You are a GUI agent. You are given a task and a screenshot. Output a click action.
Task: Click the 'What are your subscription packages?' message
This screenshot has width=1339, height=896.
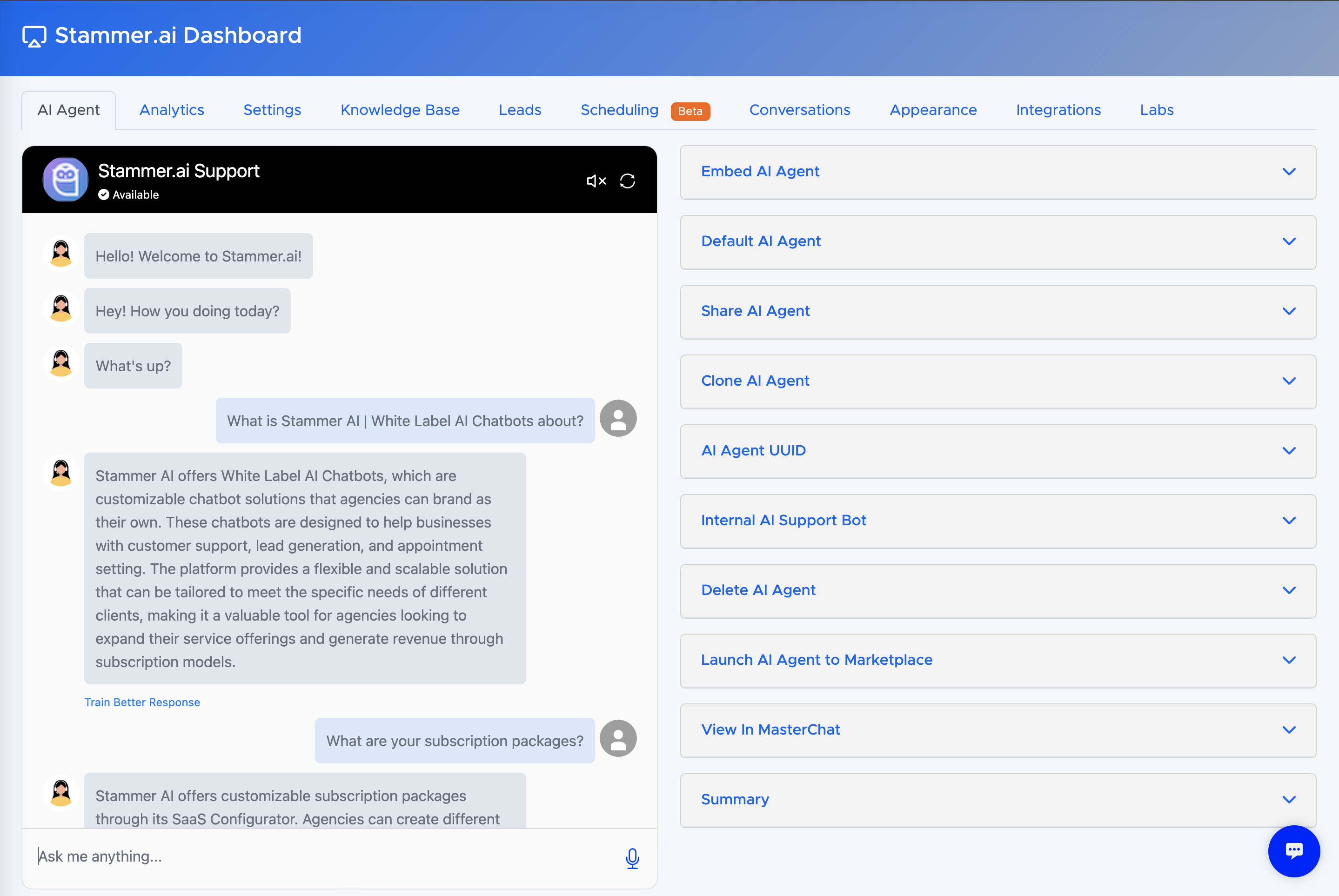click(455, 741)
